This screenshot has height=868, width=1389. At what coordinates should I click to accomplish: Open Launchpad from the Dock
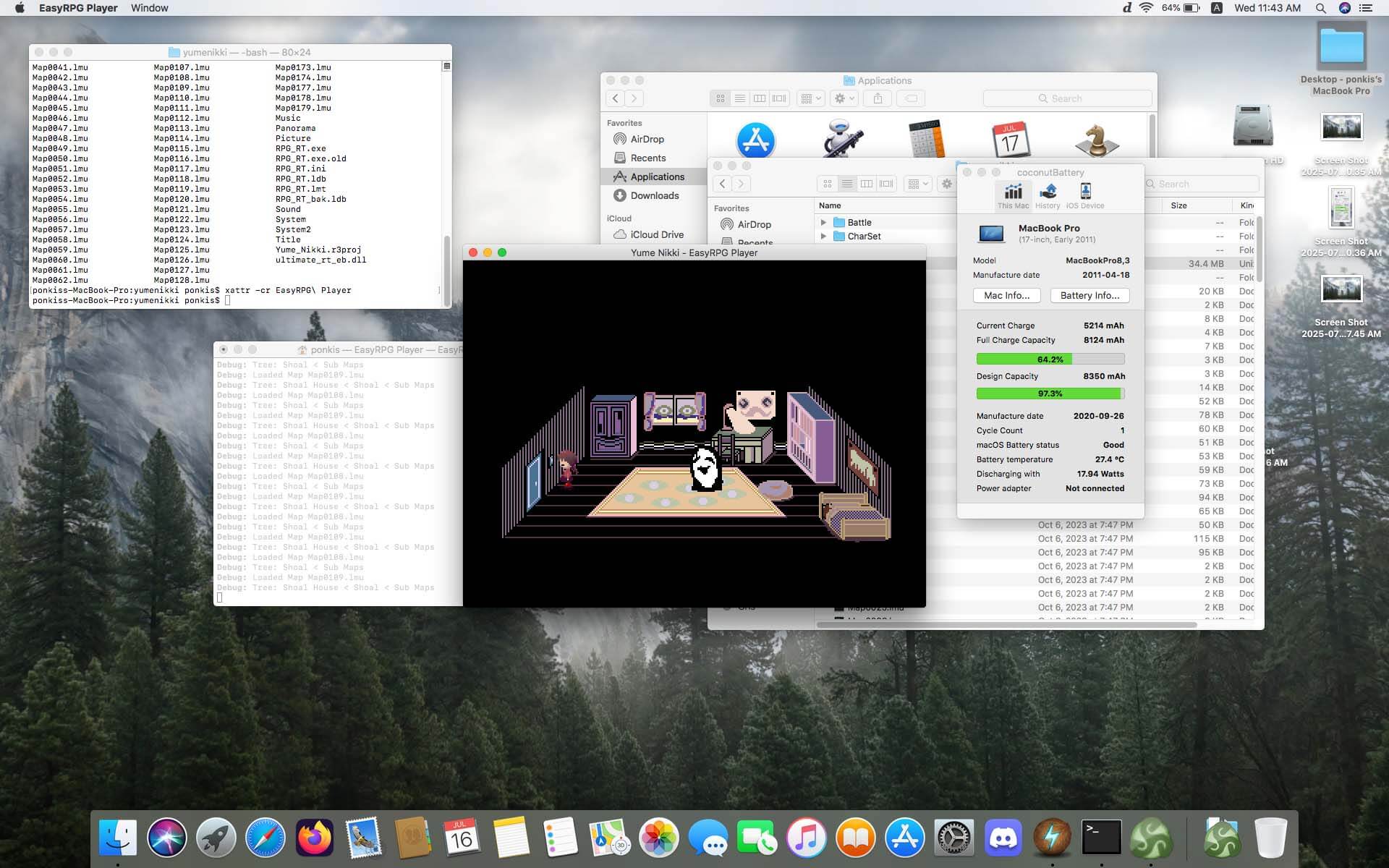coord(216,838)
